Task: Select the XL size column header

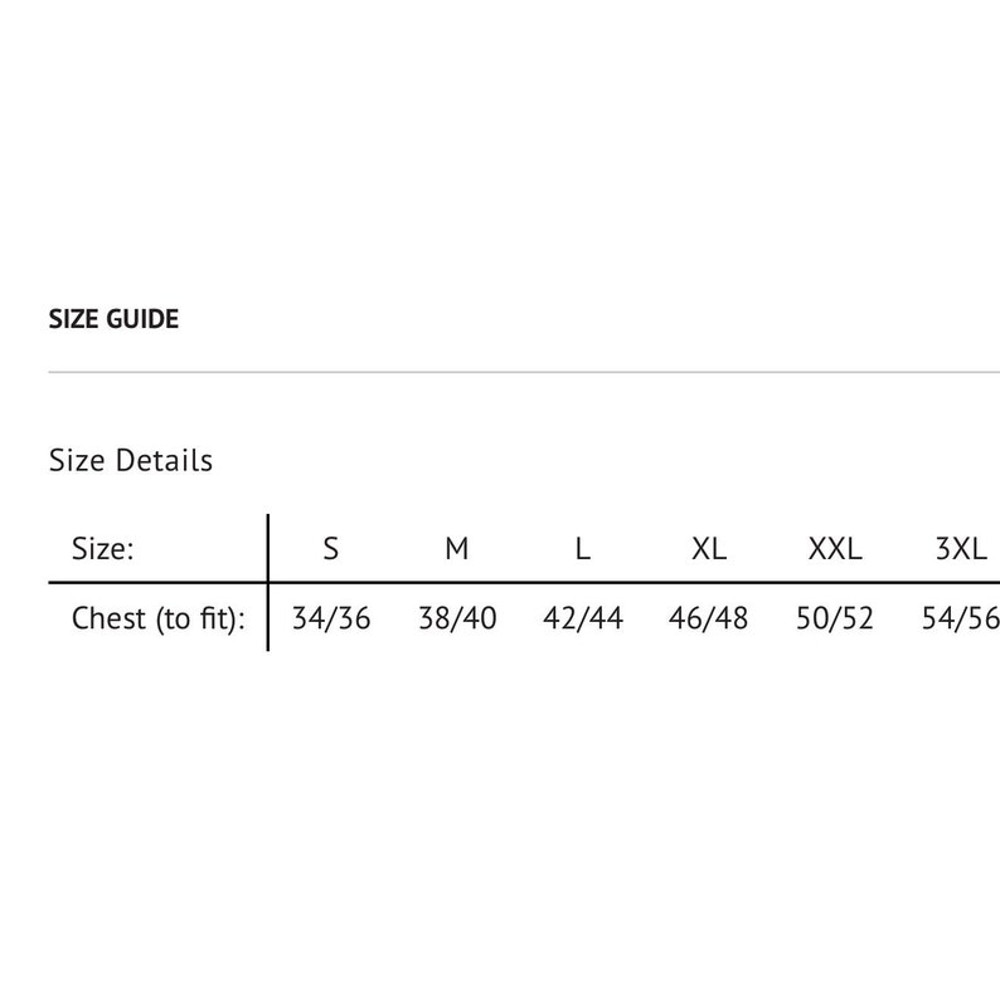Action: (x=709, y=549)
